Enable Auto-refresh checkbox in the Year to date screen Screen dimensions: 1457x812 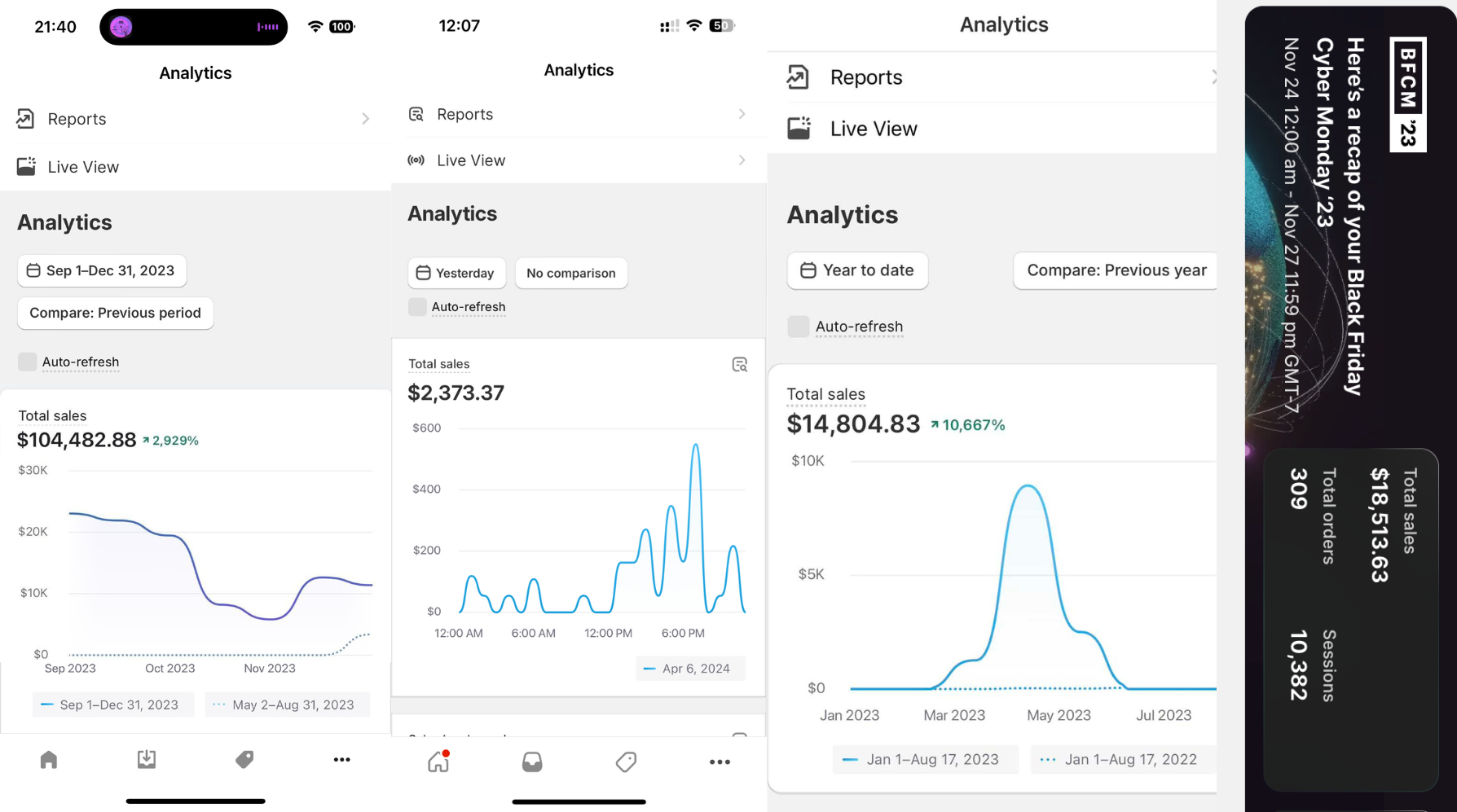tap(799, 327)
